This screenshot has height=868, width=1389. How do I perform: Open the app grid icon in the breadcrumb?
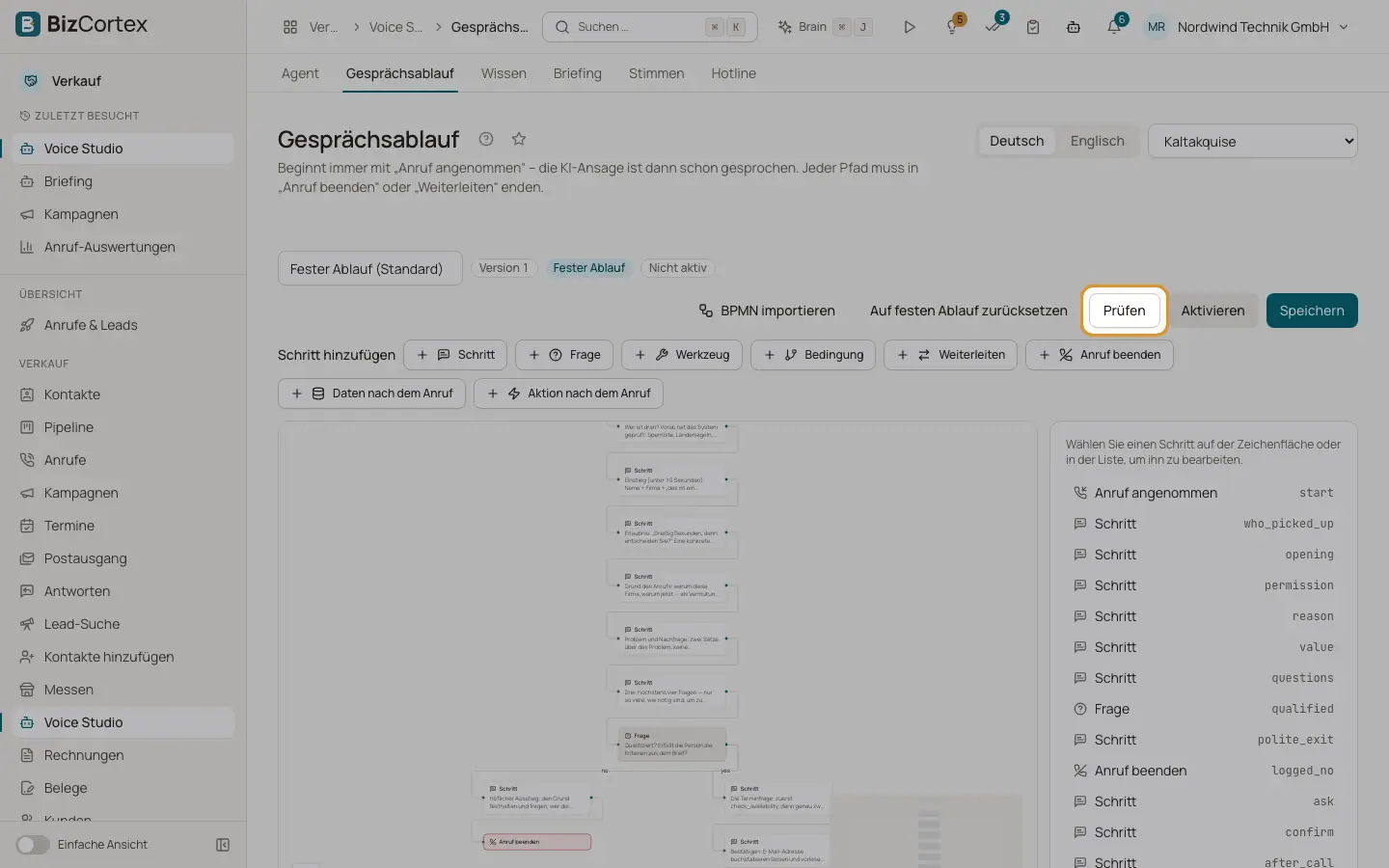click(290, 27)
